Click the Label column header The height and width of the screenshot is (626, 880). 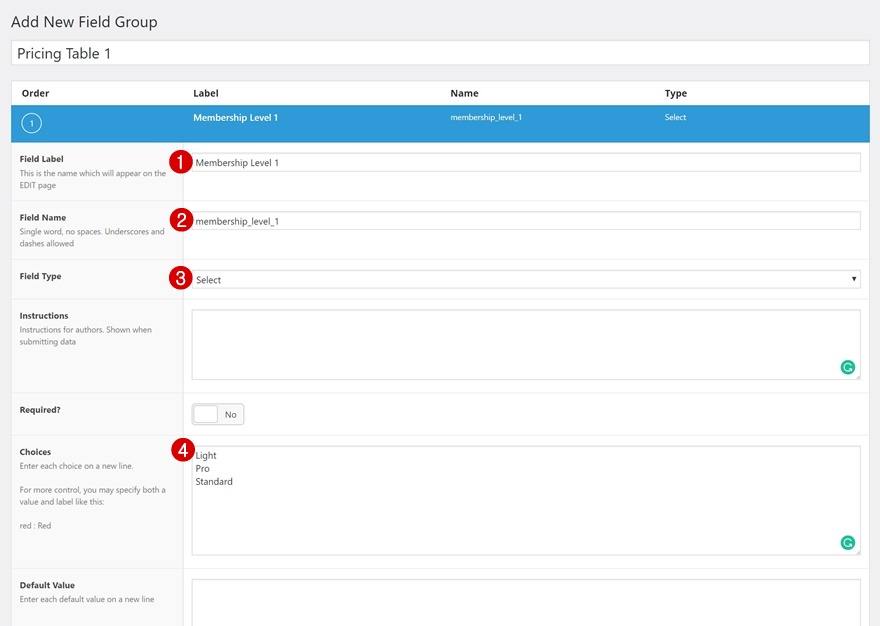pyautogui.click(x=205, y=93)
